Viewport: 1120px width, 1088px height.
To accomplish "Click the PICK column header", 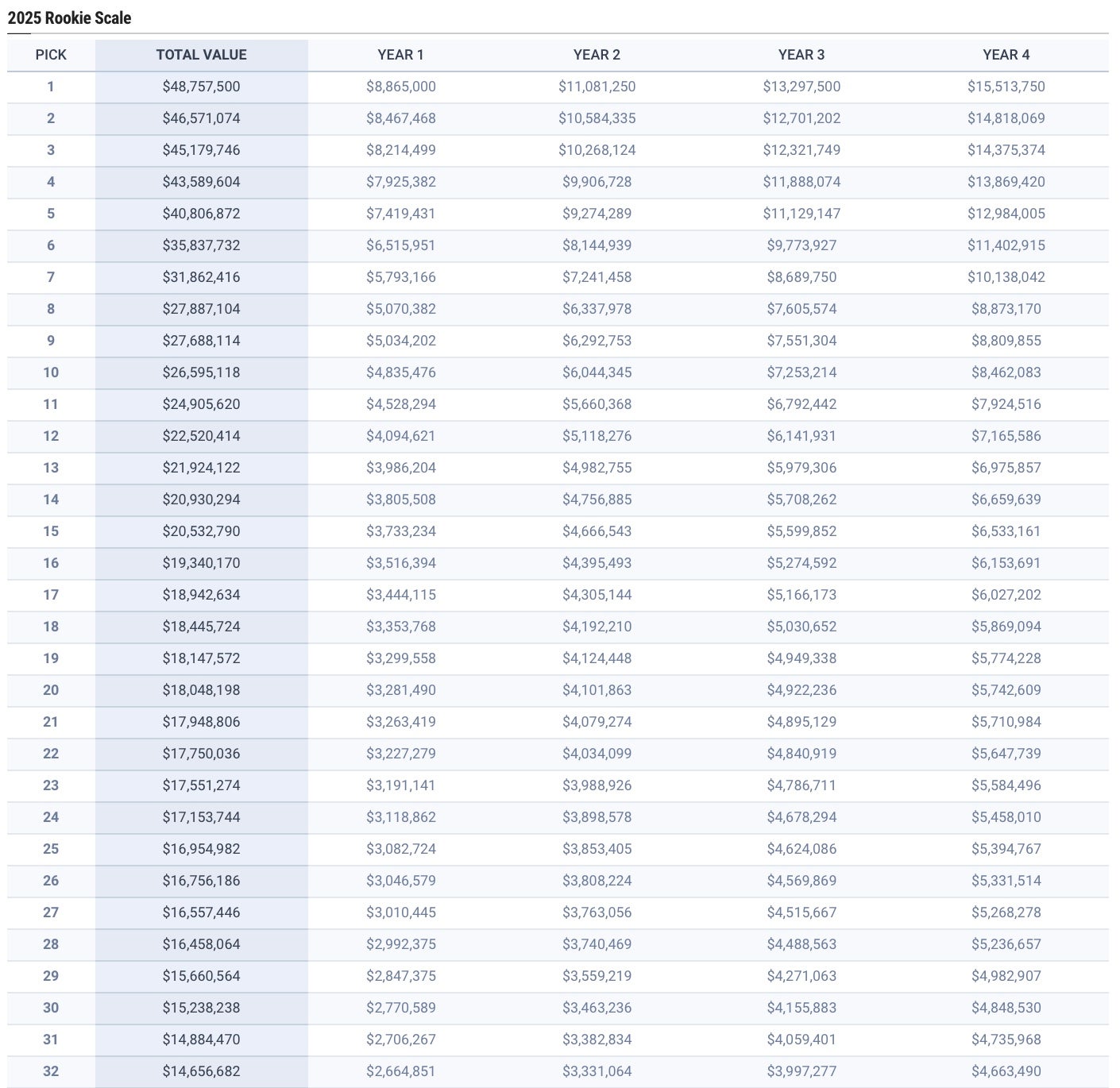I will [51, 55].
